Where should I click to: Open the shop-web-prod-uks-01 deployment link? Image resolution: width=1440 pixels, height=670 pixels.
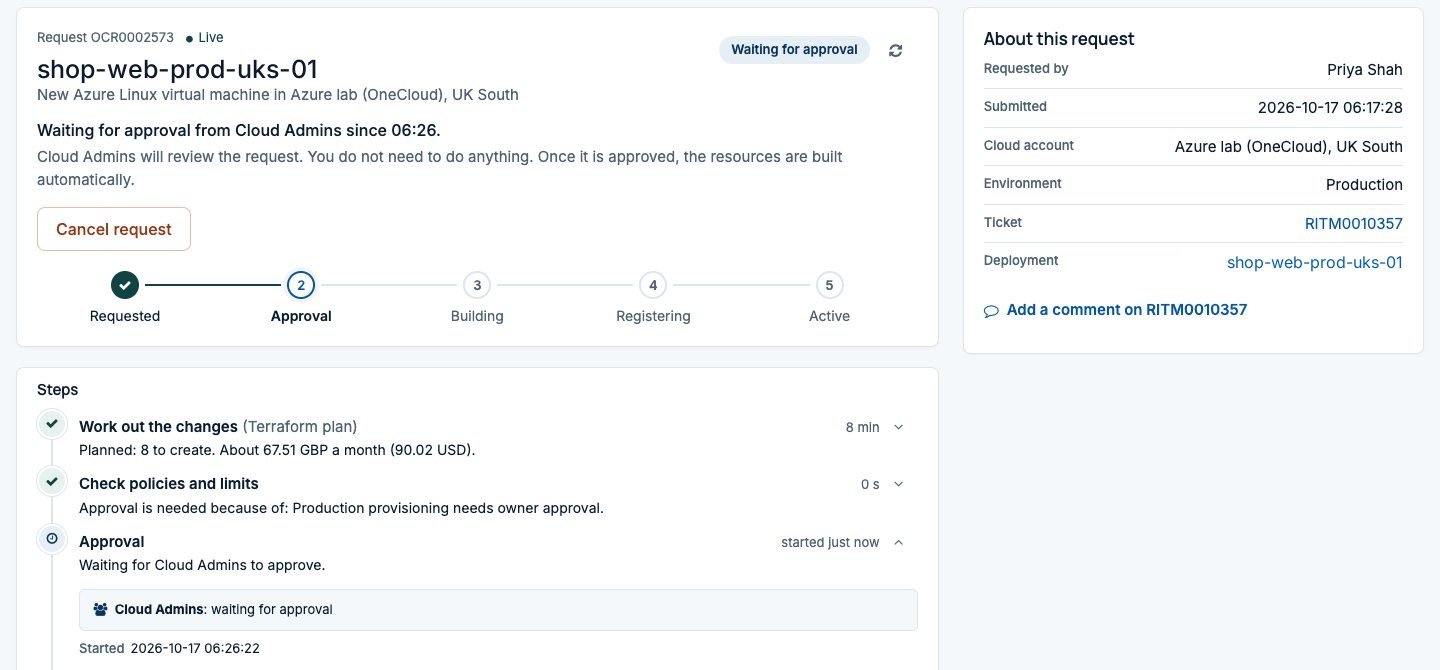pyautogui.click(x=1314, y=262)
